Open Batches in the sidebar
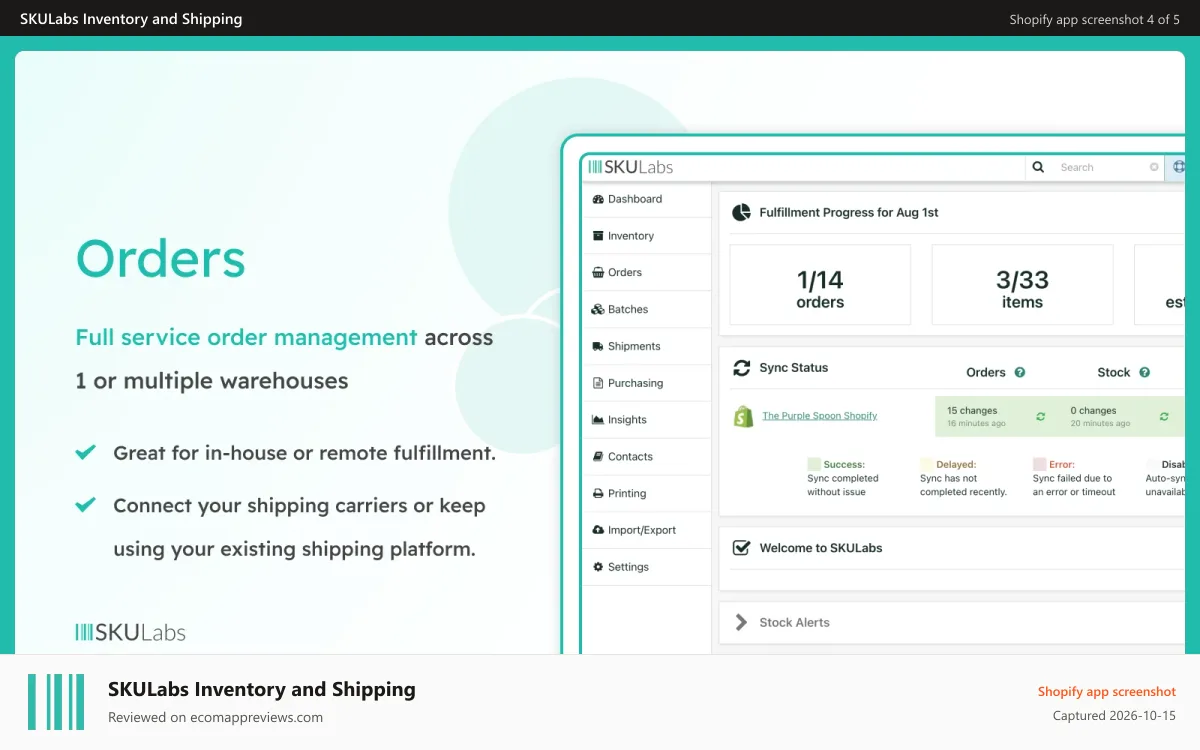1200x750 pixels. 647,309
